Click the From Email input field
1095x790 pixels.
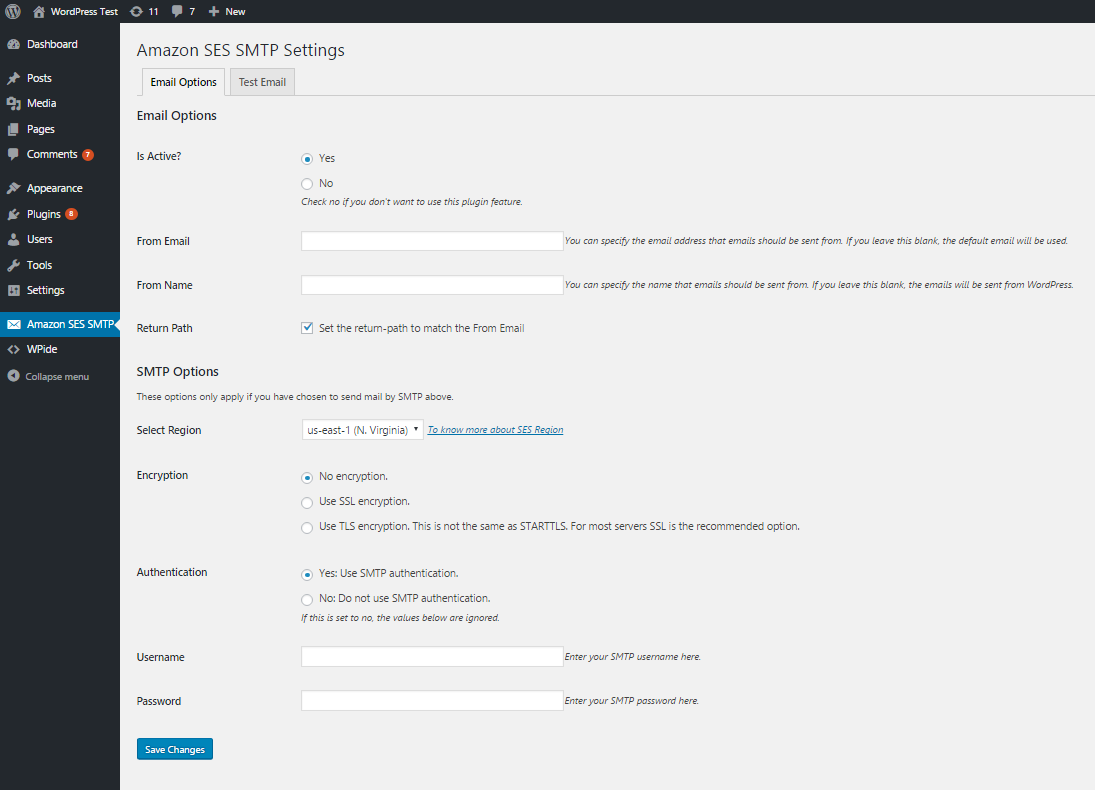pos(432,241)
